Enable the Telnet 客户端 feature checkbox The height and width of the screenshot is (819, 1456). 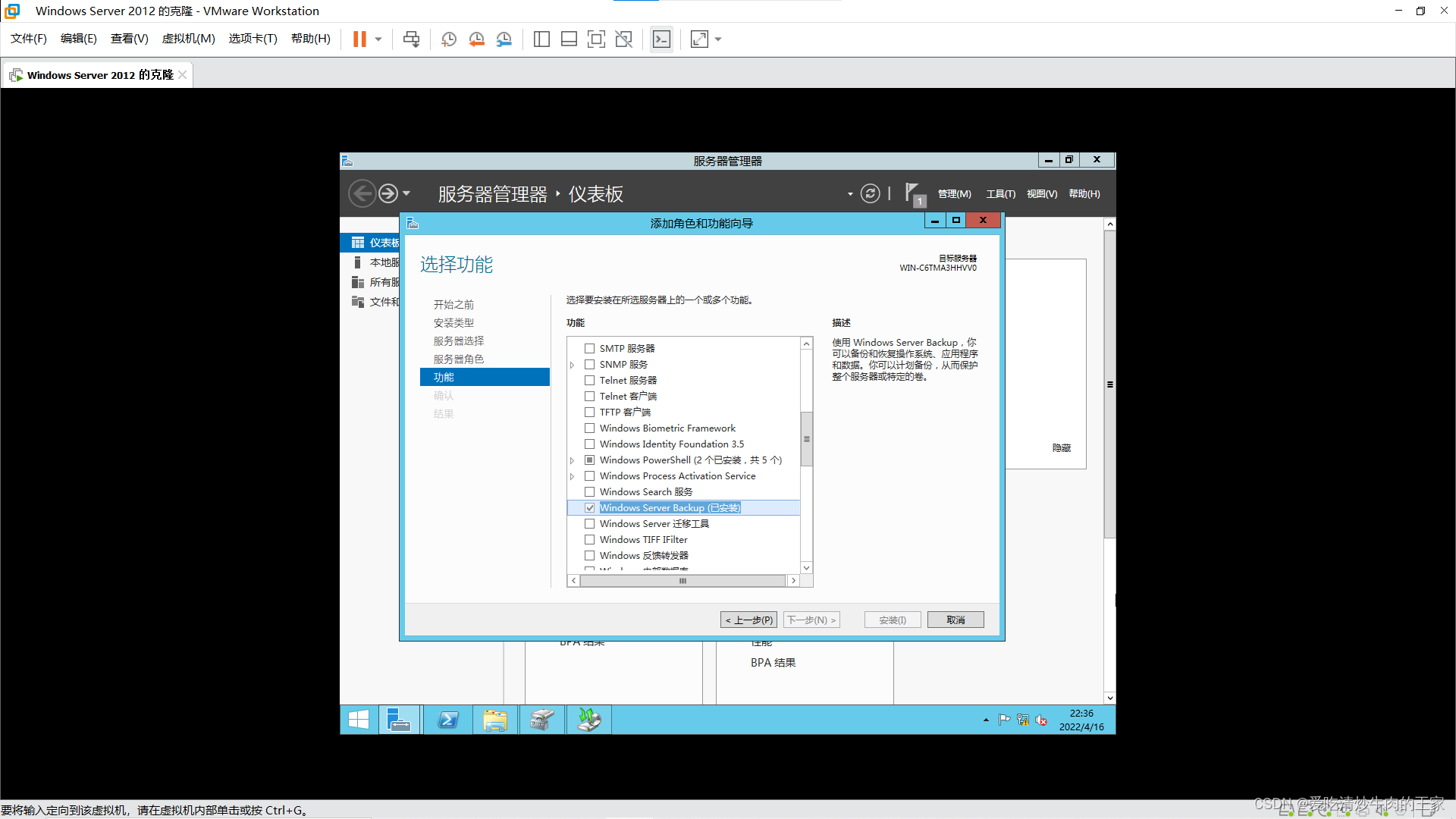(589, 397)
